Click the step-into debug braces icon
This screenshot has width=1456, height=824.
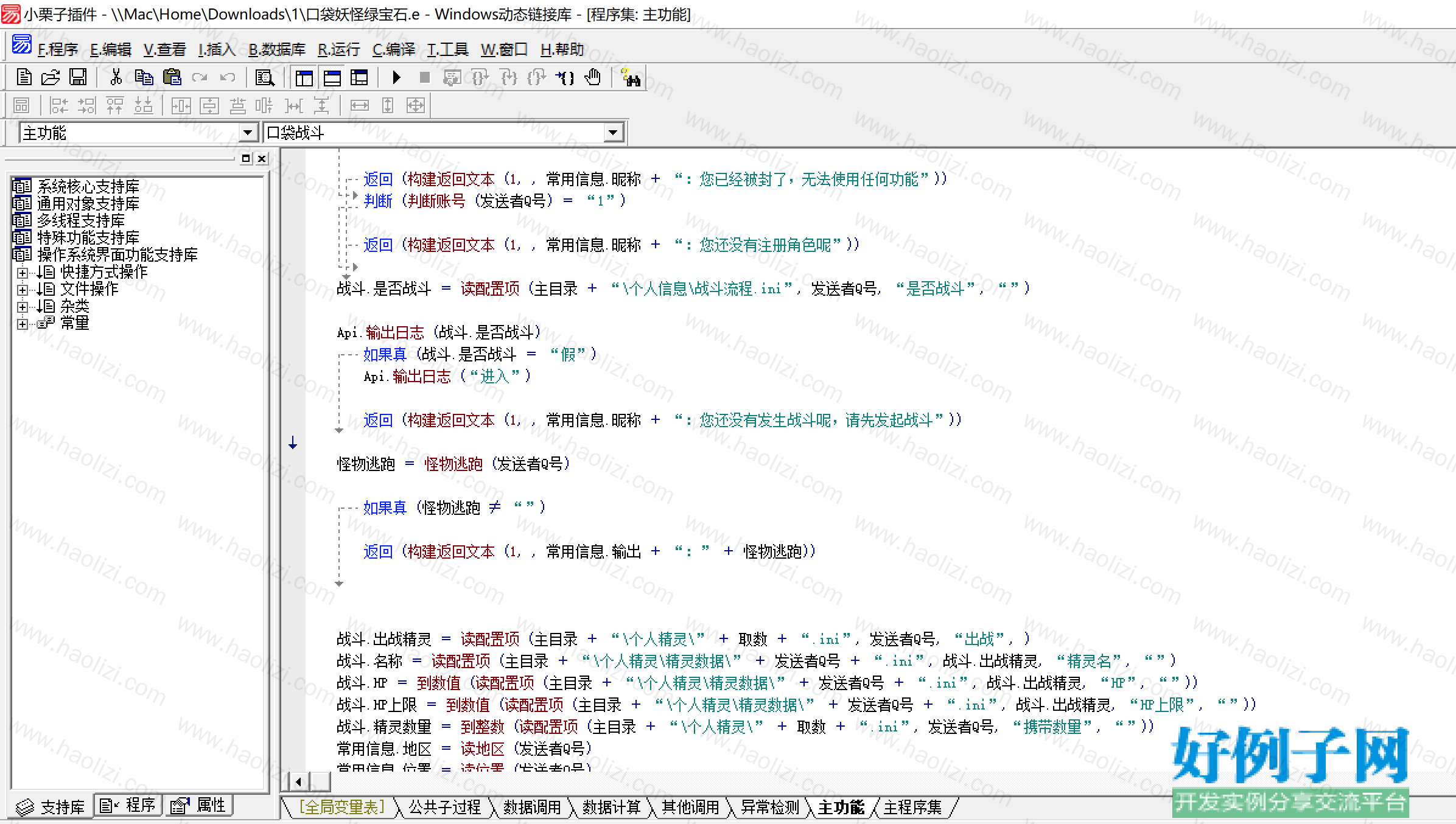coord(508,77)
